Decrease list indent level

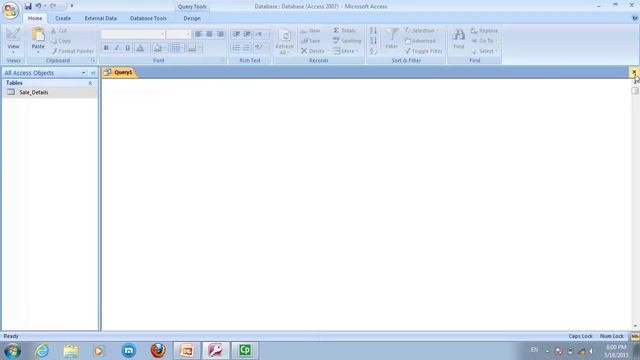point(236,34)
